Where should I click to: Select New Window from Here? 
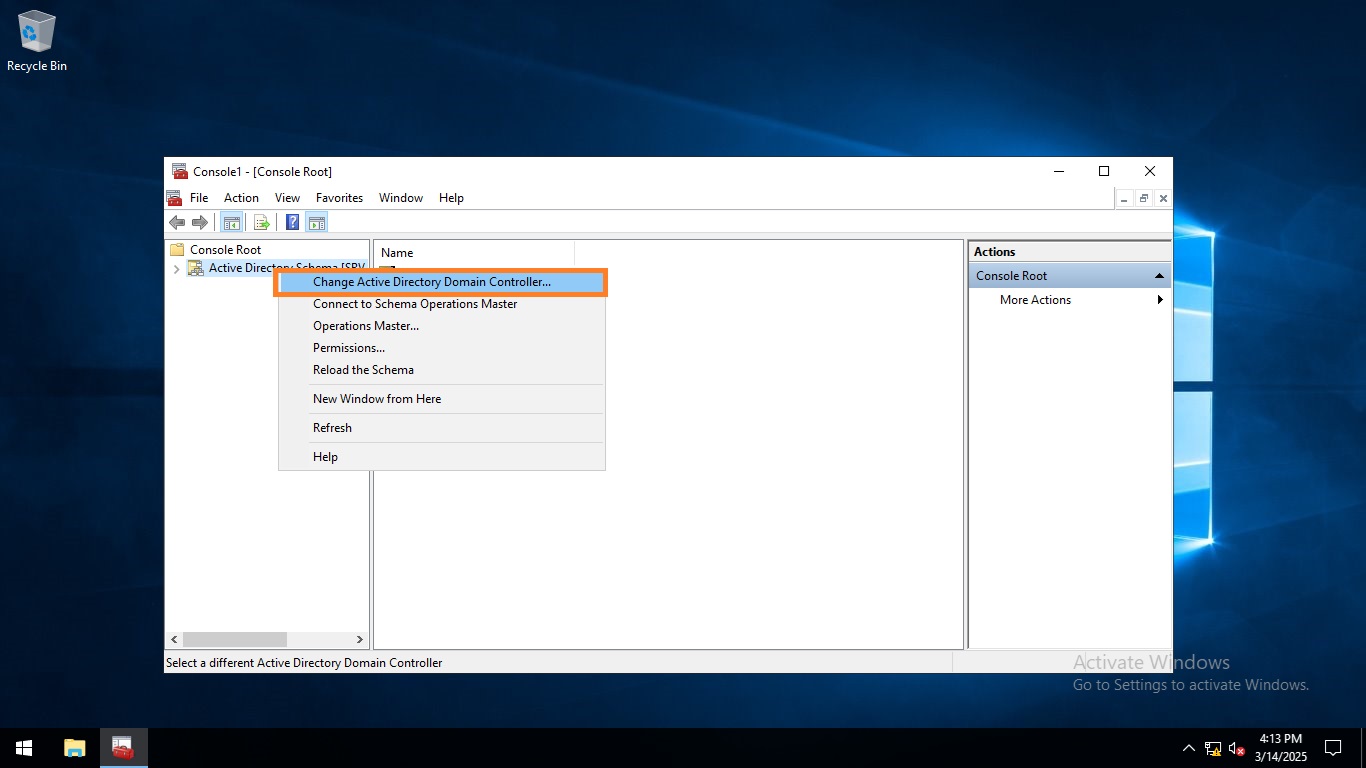(441, 399)
